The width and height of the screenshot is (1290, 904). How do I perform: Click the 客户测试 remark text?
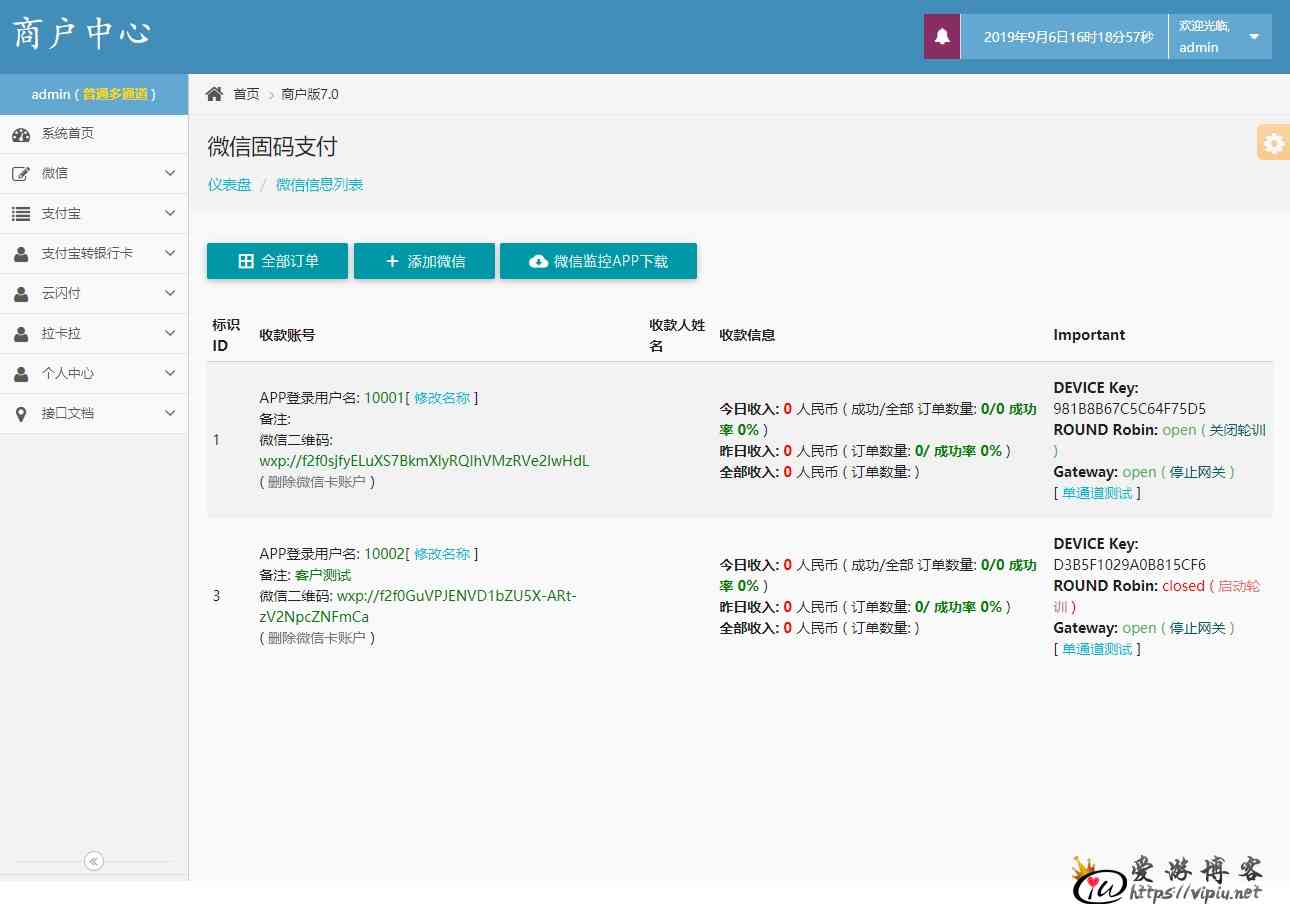tap(323, 575)
